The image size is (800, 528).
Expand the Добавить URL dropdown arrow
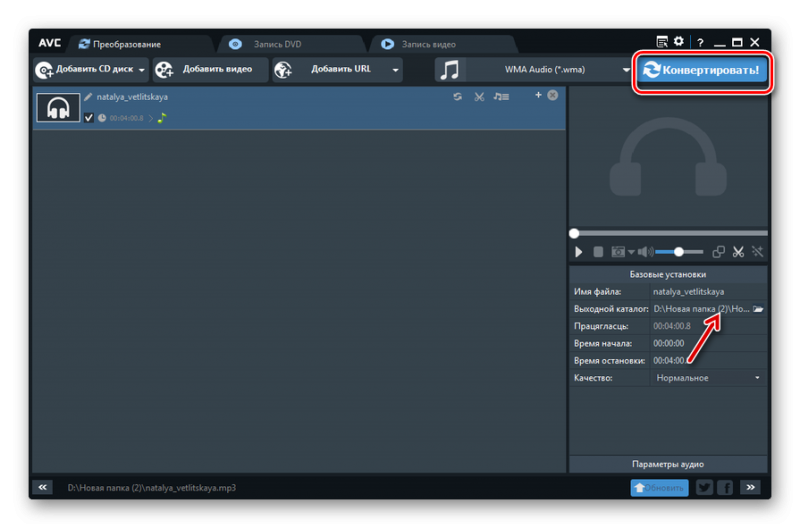396,70
